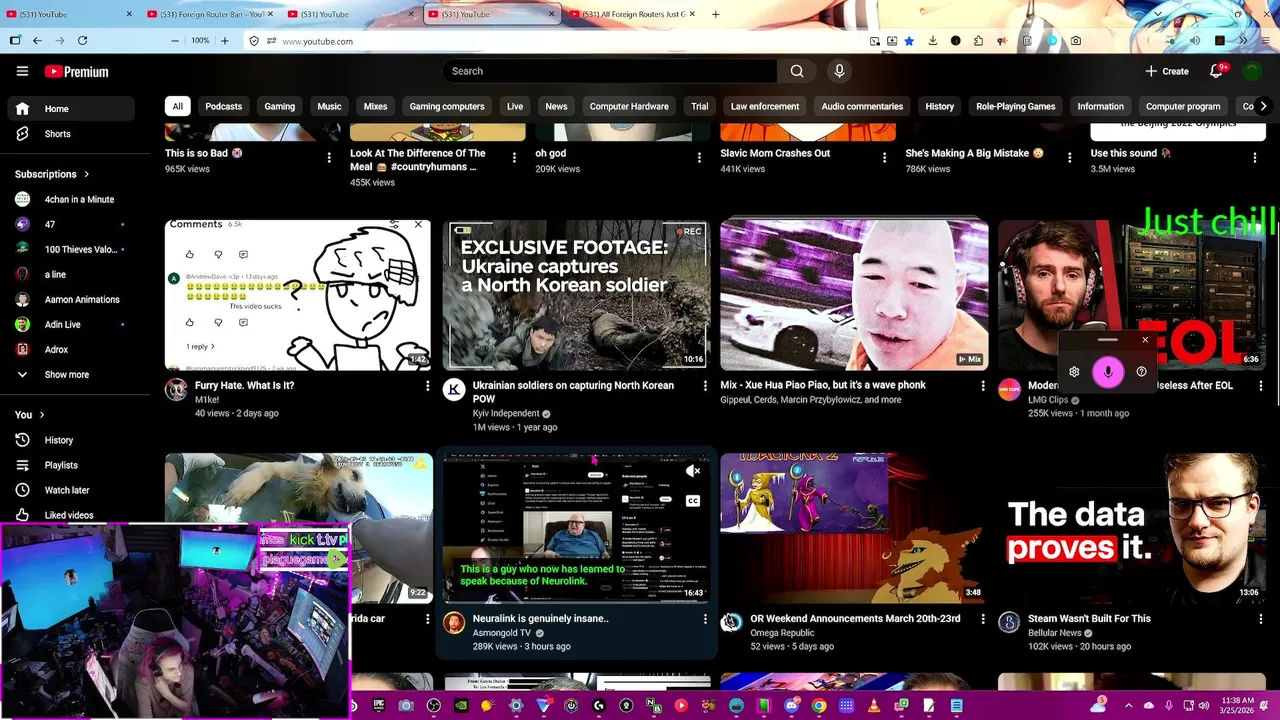Open Shorts from the sidebar

point(70,134)
